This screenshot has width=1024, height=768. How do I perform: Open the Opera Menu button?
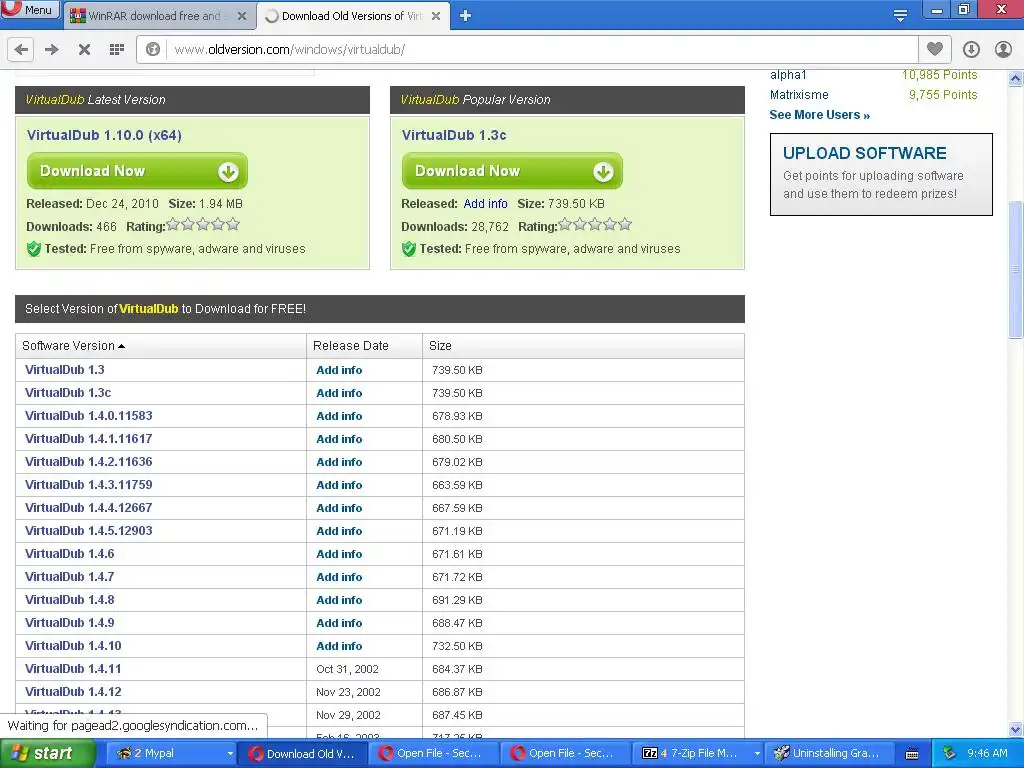pyautogui.click(x=30, y=9)
